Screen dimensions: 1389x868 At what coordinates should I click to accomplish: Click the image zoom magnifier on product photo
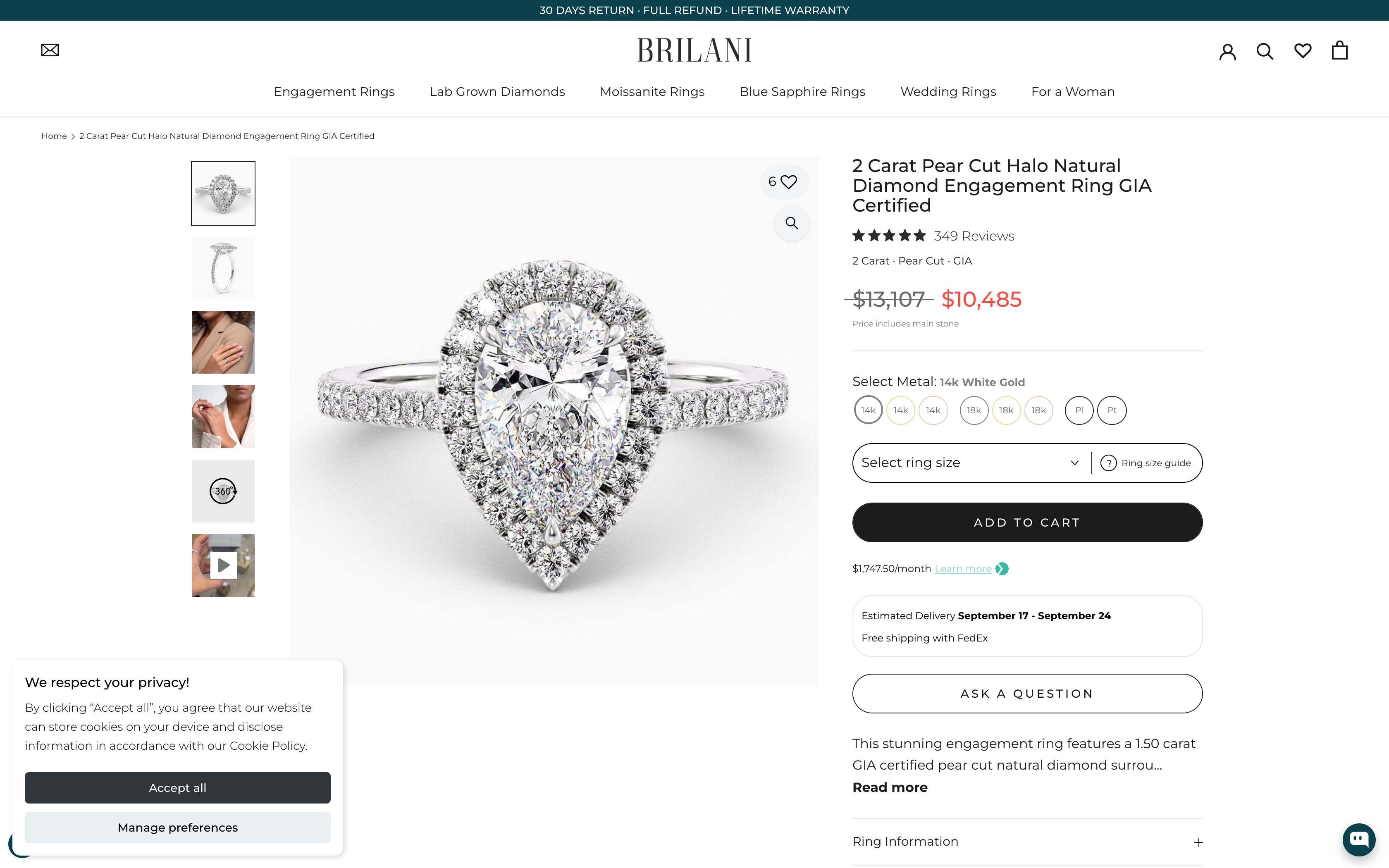792,223
